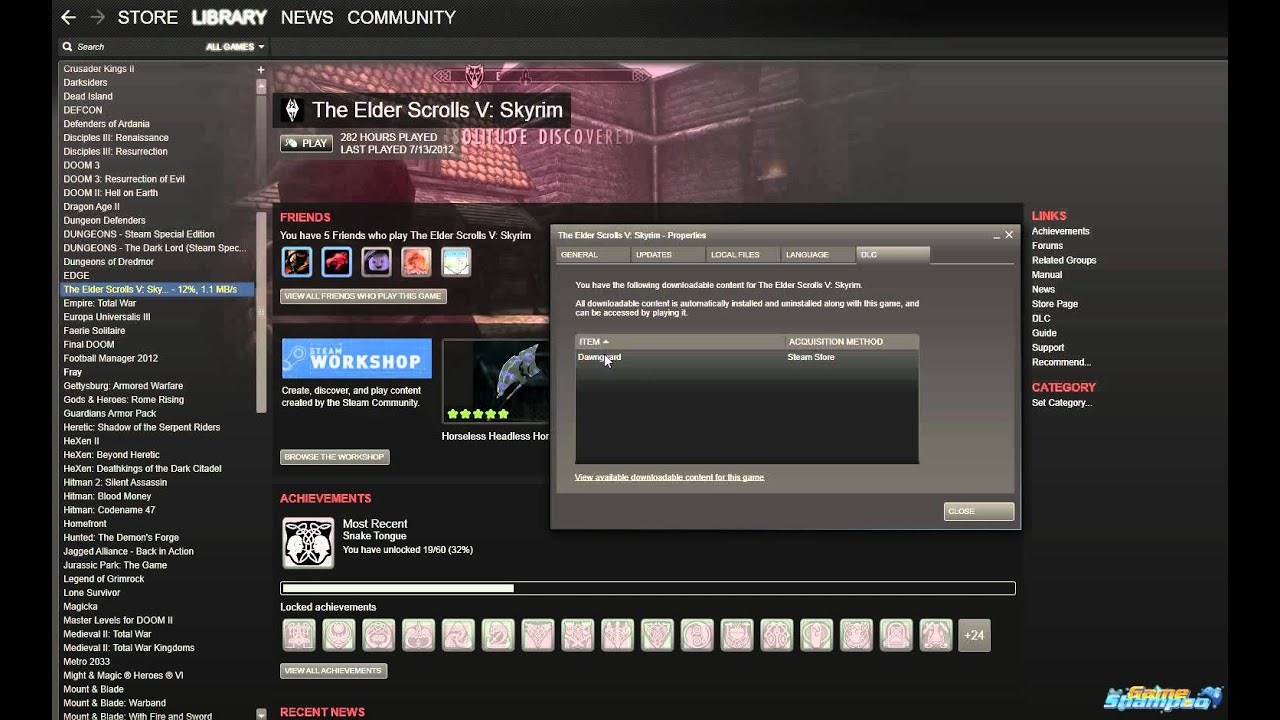The height and width of the screenshot is (720, 1280).
Task: Open first friend avatar in Friends row
Action: [296, 262]
